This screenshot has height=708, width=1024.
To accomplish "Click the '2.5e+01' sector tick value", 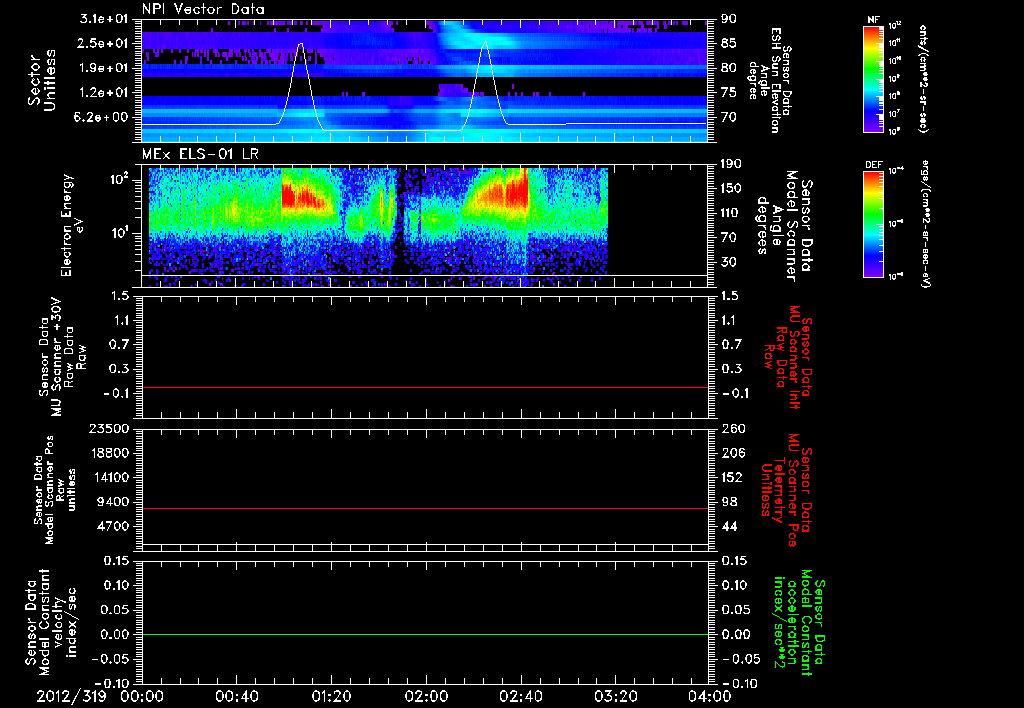I will click(x=104, y=43).
